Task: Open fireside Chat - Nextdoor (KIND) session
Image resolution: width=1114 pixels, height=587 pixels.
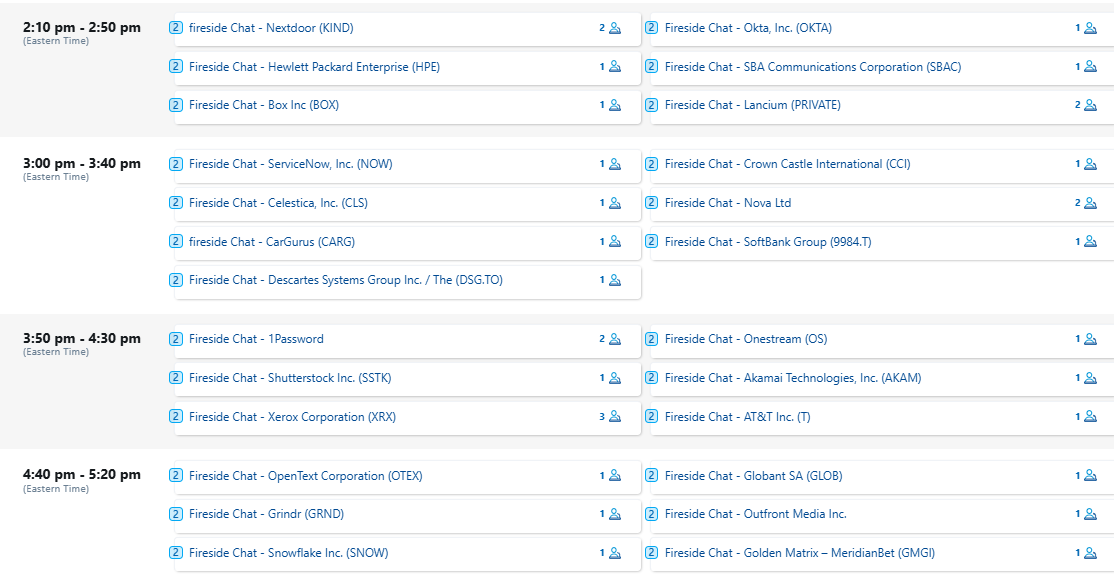Action: (x=271, y=28)
